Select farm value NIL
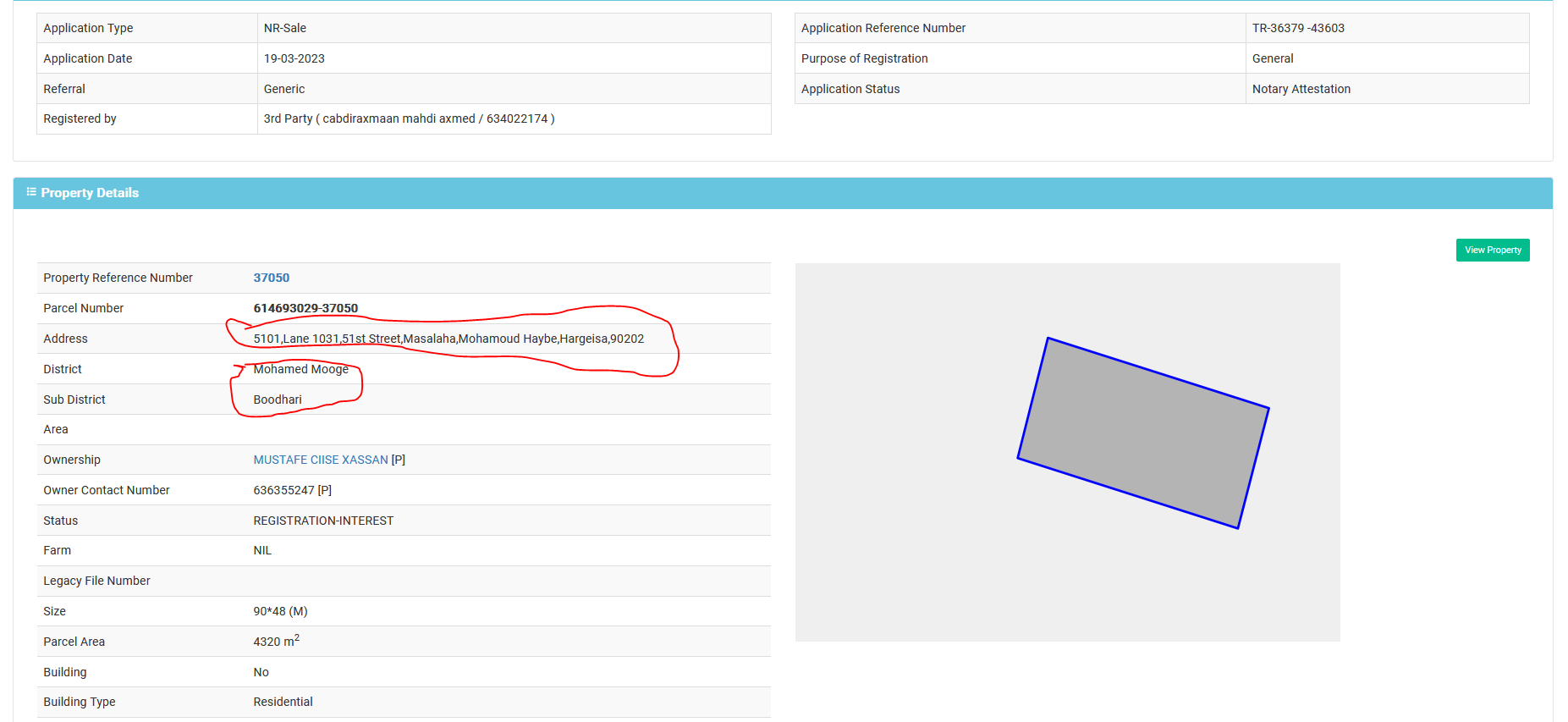The width and height of the screenshot is (1568, 722). pos(262,550)
